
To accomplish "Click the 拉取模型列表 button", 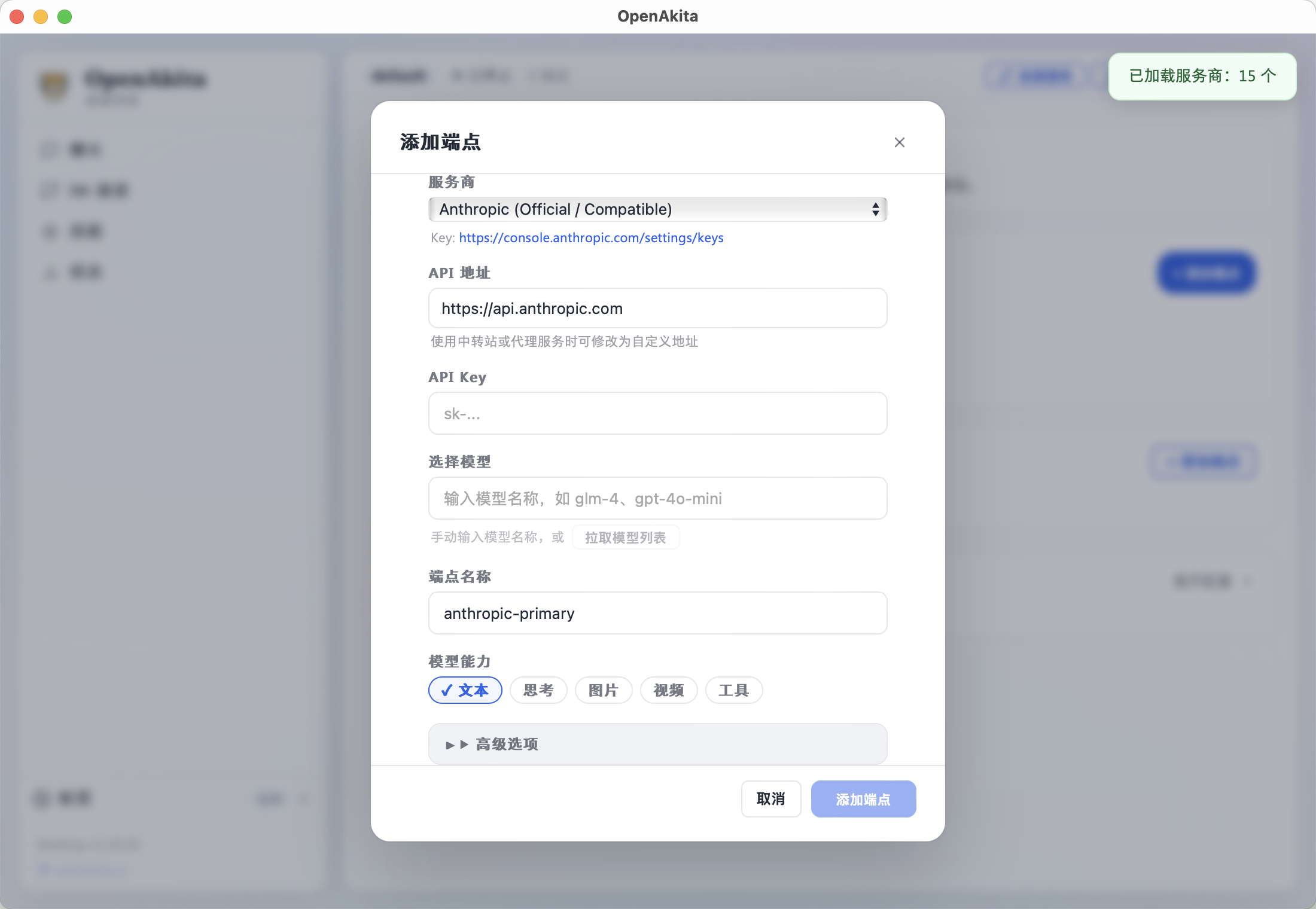I will pos(625,537).
